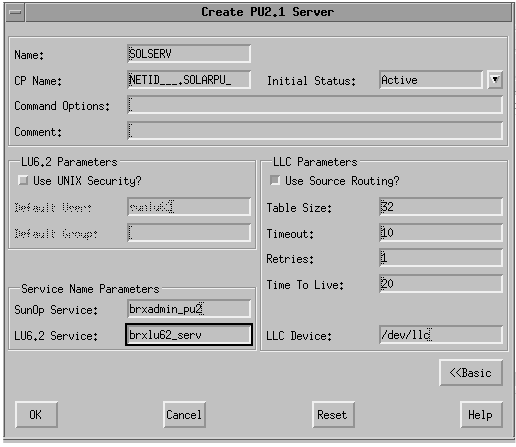Click the LLC Device field /dev/llc
Screen dimensions: 516x447
441,335
